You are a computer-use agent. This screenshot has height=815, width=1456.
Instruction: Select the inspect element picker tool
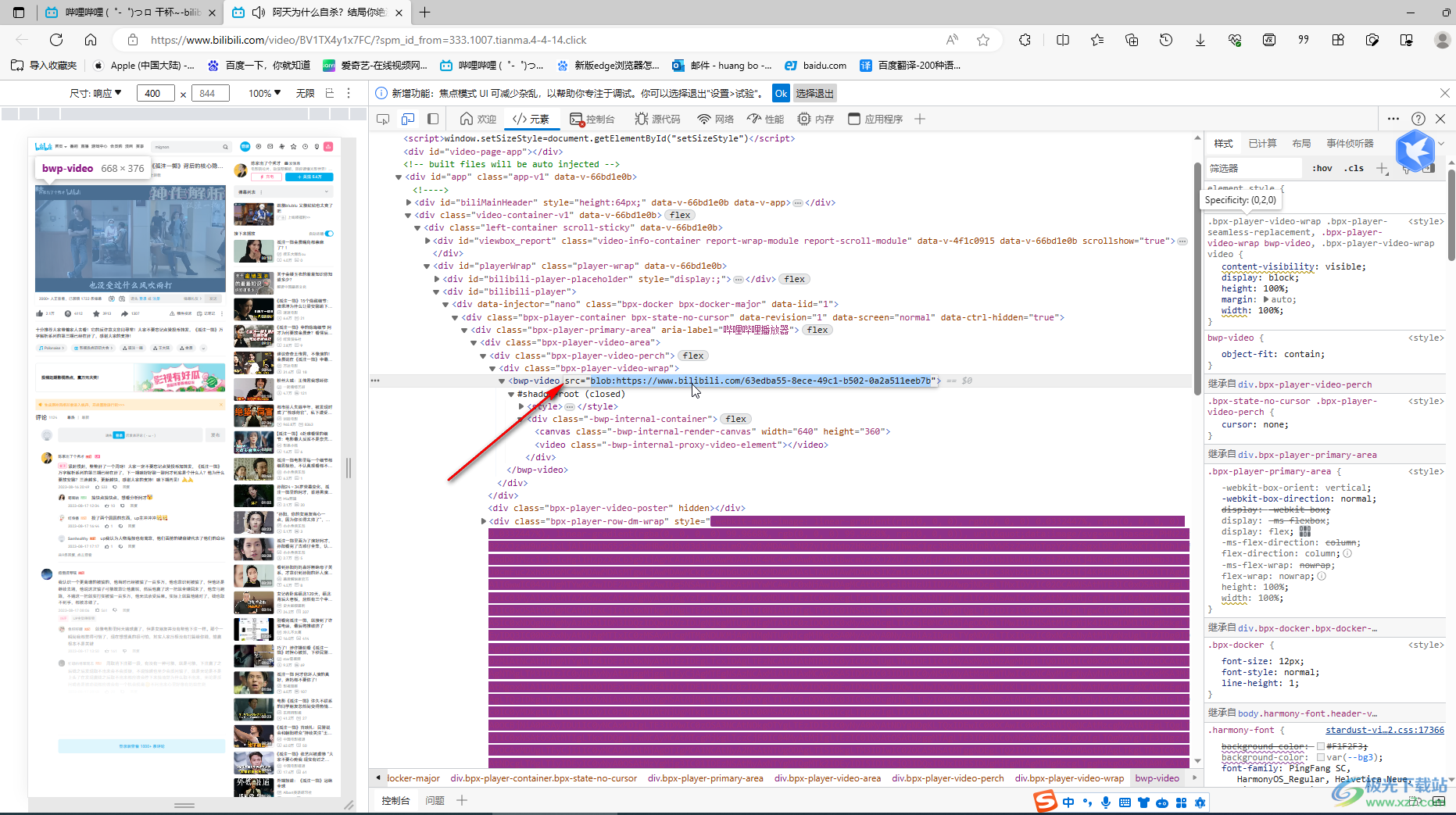[383, 119]
